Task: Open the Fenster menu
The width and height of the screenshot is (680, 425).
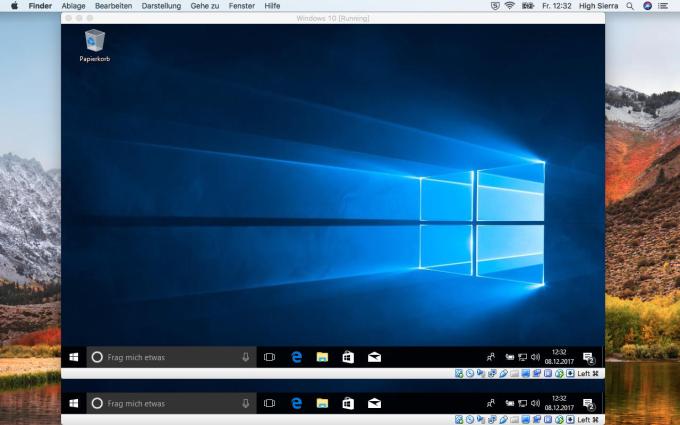Action: coord(242,6)
